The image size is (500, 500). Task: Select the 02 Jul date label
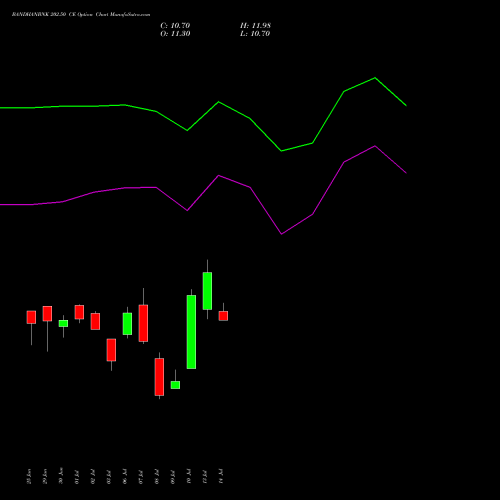(x=93, y=476)
